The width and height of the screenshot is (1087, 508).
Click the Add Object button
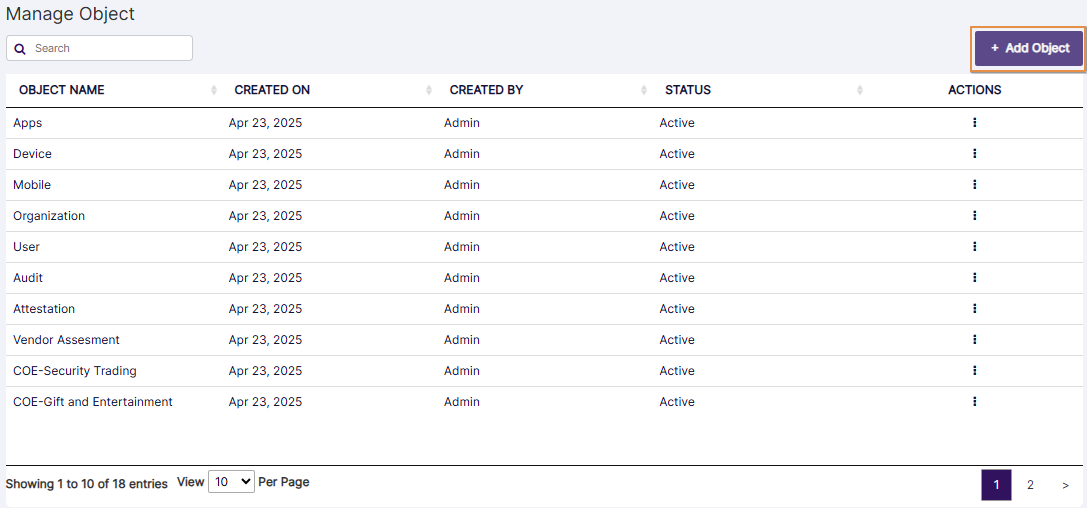coord(1029,48)
